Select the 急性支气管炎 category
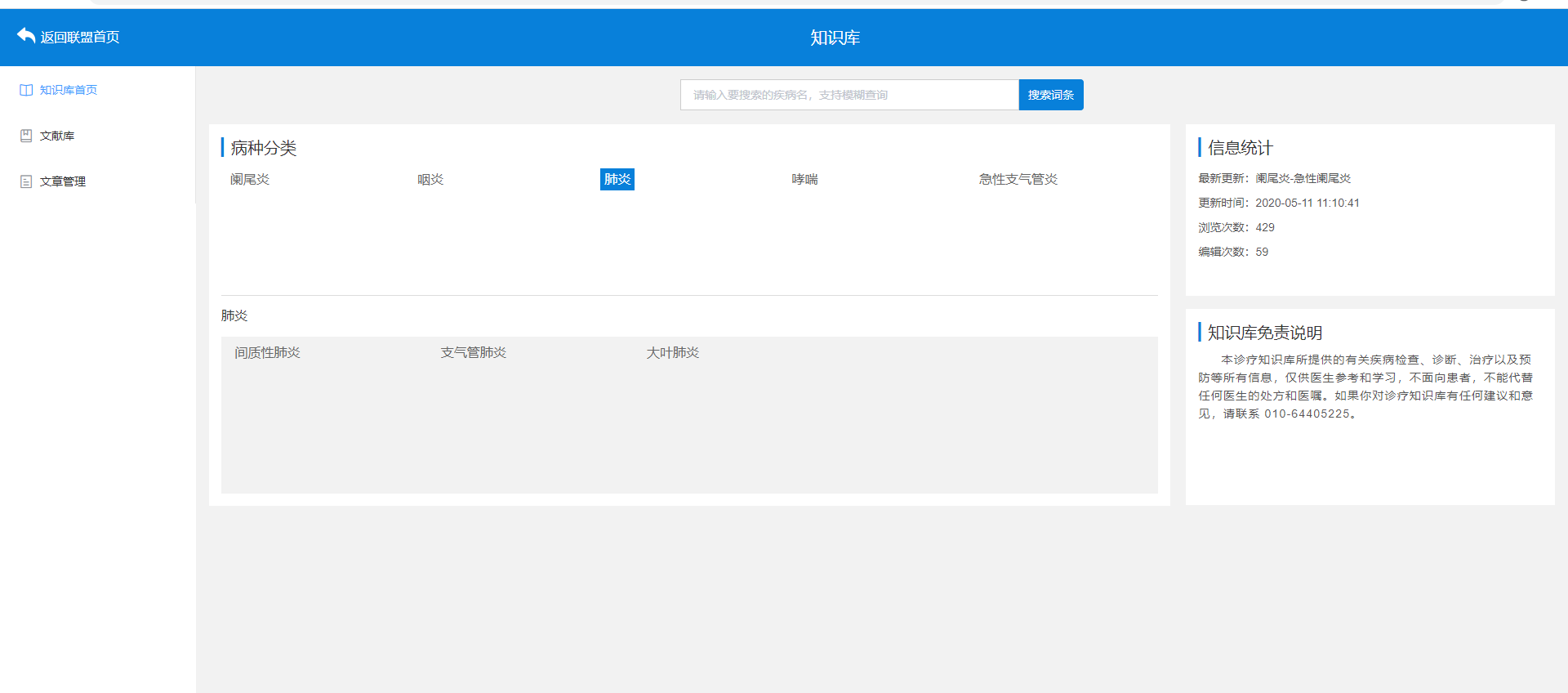Image resolution: width=1568 pixels, height=693 pixels. pos(1018,179)
